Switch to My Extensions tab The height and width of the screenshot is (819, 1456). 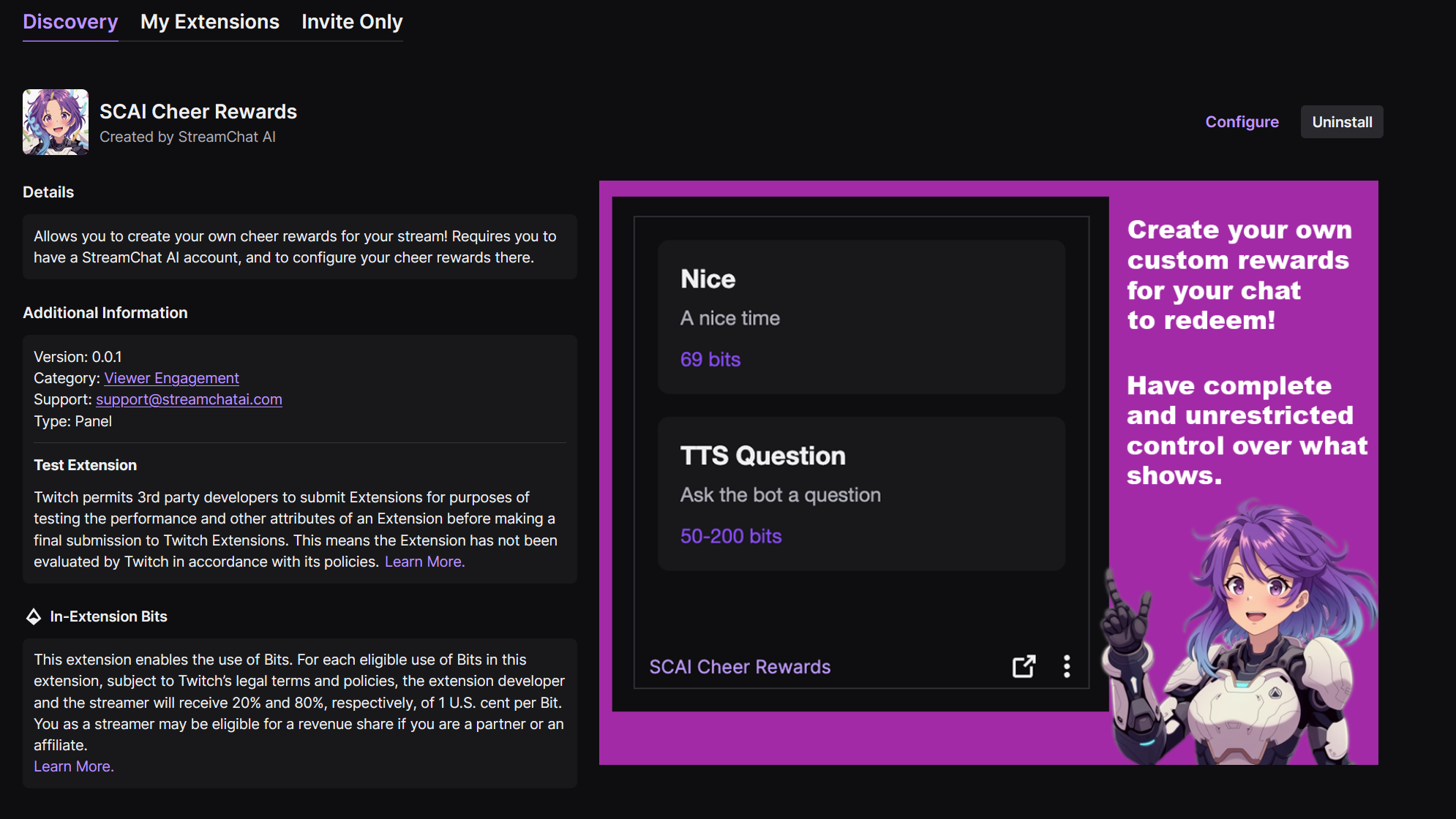click(210, 22)
